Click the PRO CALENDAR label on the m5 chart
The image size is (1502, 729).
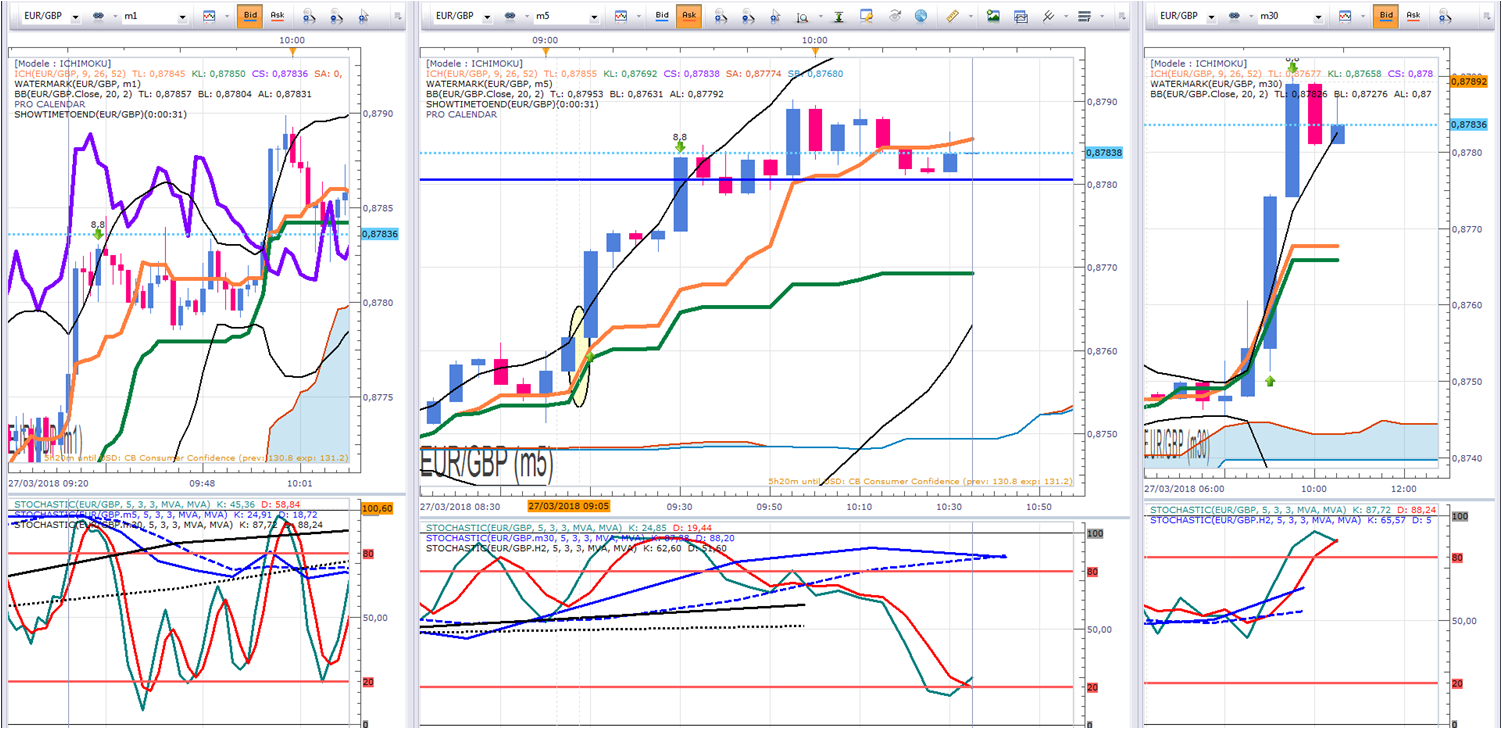point(459,114)
